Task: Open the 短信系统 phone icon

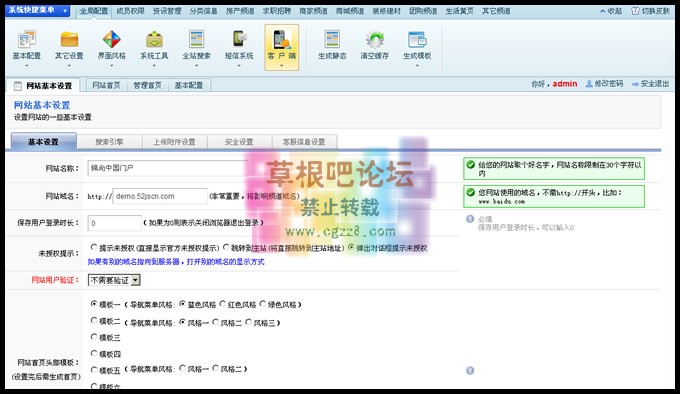Action: pos(239,39)
